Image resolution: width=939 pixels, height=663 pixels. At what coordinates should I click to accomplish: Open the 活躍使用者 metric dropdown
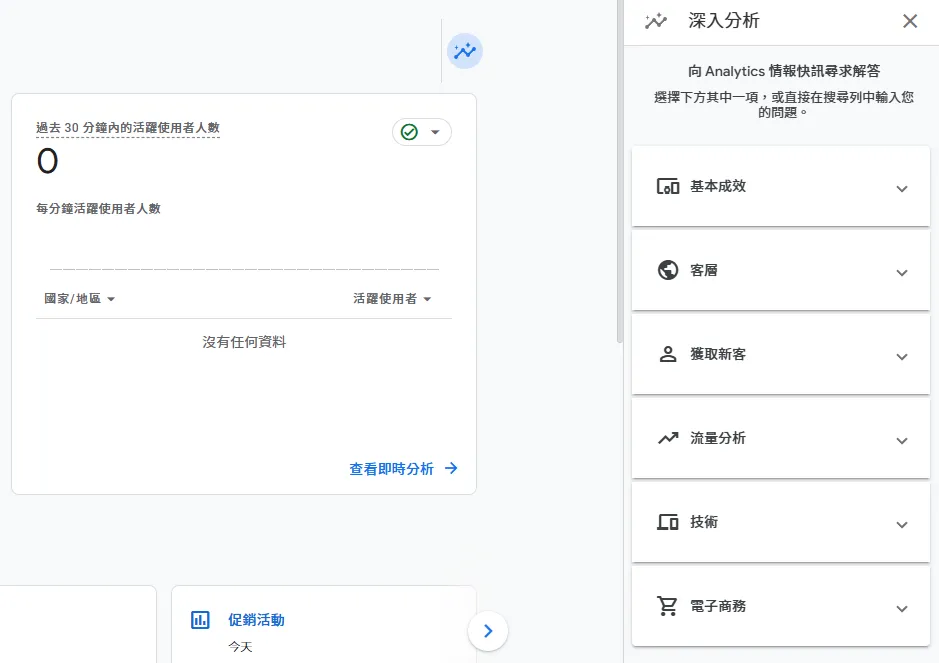tap(392, 298)
